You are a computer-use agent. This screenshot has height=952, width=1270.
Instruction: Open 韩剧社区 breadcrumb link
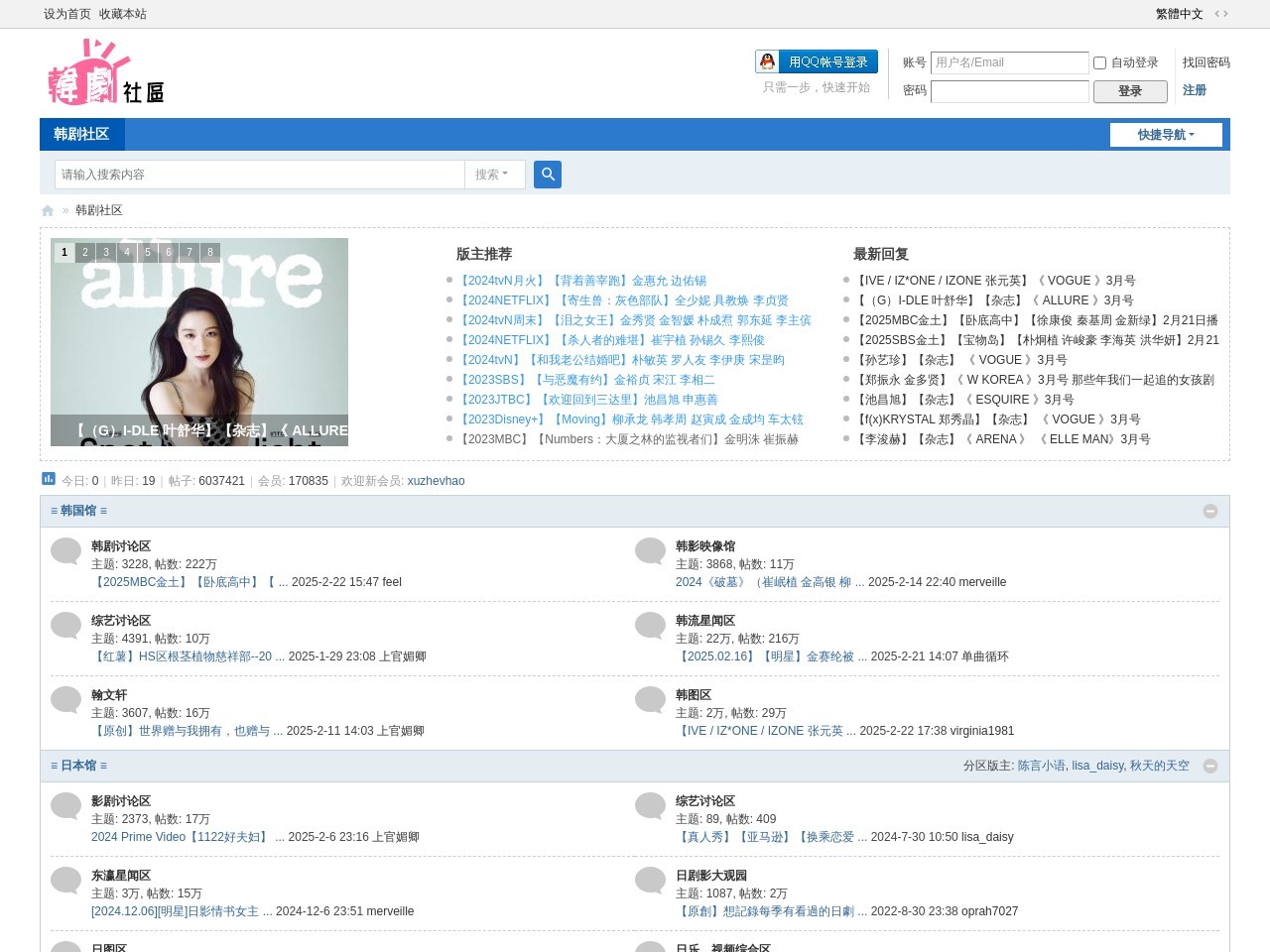[99, 210]
